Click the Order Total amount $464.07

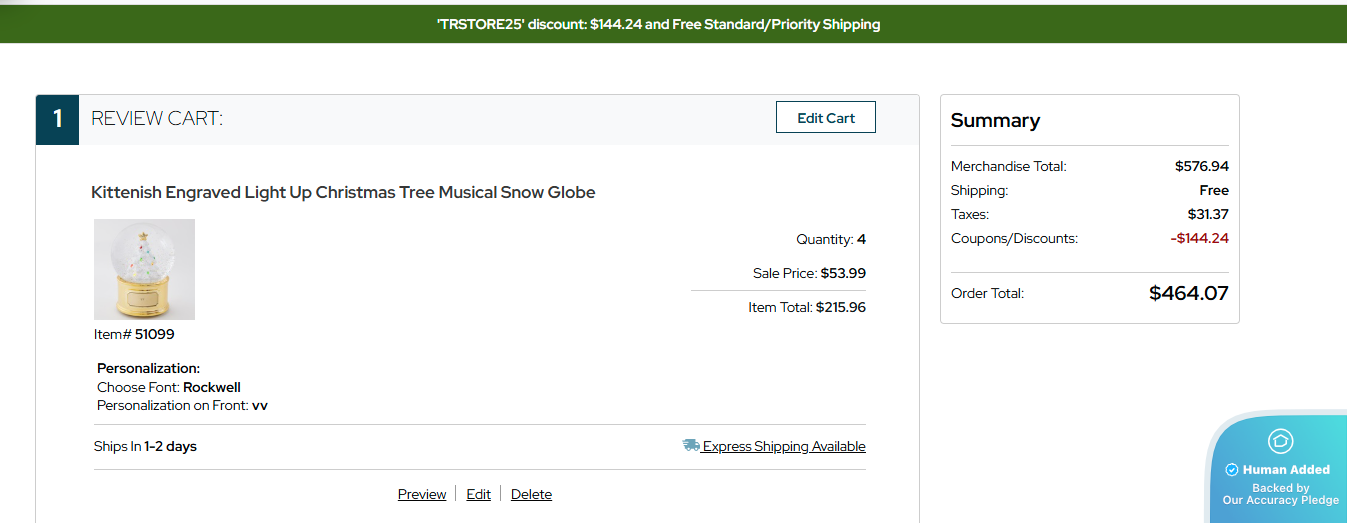click(x=1188, y=293)
